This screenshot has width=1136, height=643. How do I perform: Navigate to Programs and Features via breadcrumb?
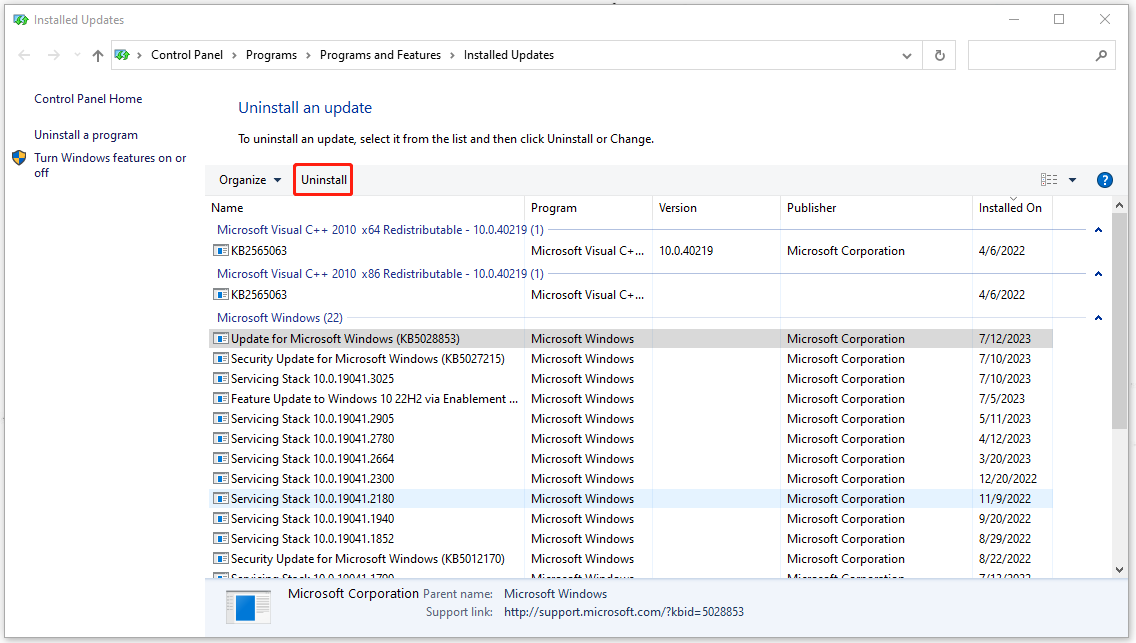coord(380,55)
